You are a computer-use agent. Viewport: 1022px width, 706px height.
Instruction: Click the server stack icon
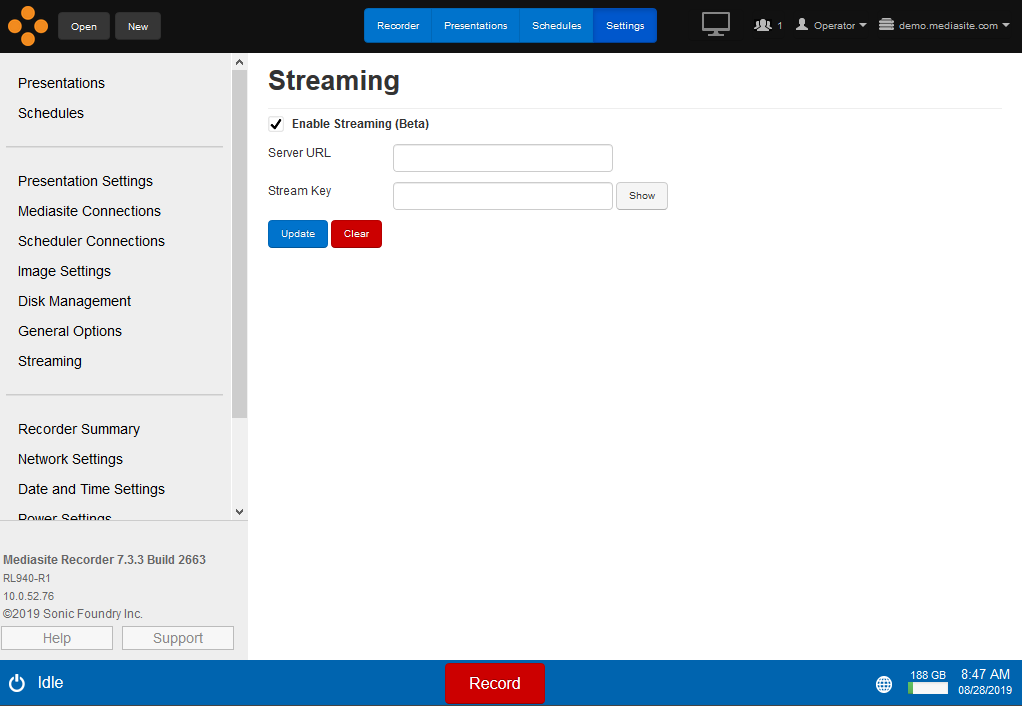point(886,25)
